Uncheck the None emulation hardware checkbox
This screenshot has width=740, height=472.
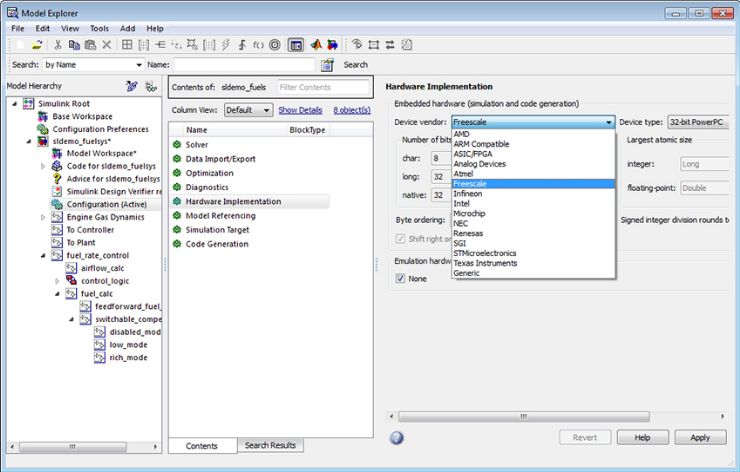(400, 278)
